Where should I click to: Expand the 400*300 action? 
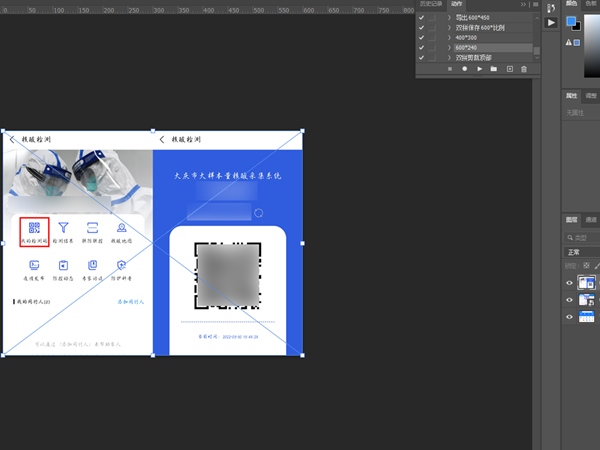click(450, 38)
